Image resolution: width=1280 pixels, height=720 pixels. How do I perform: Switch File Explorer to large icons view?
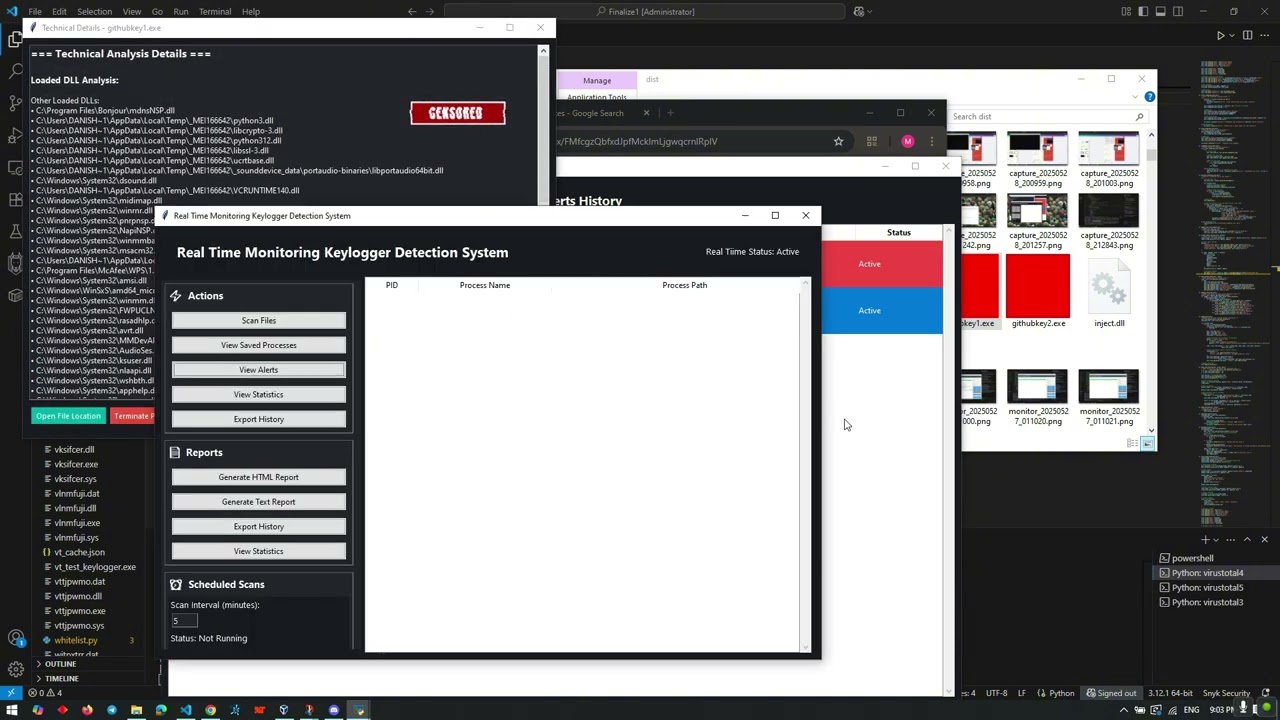click(1148, 443)
